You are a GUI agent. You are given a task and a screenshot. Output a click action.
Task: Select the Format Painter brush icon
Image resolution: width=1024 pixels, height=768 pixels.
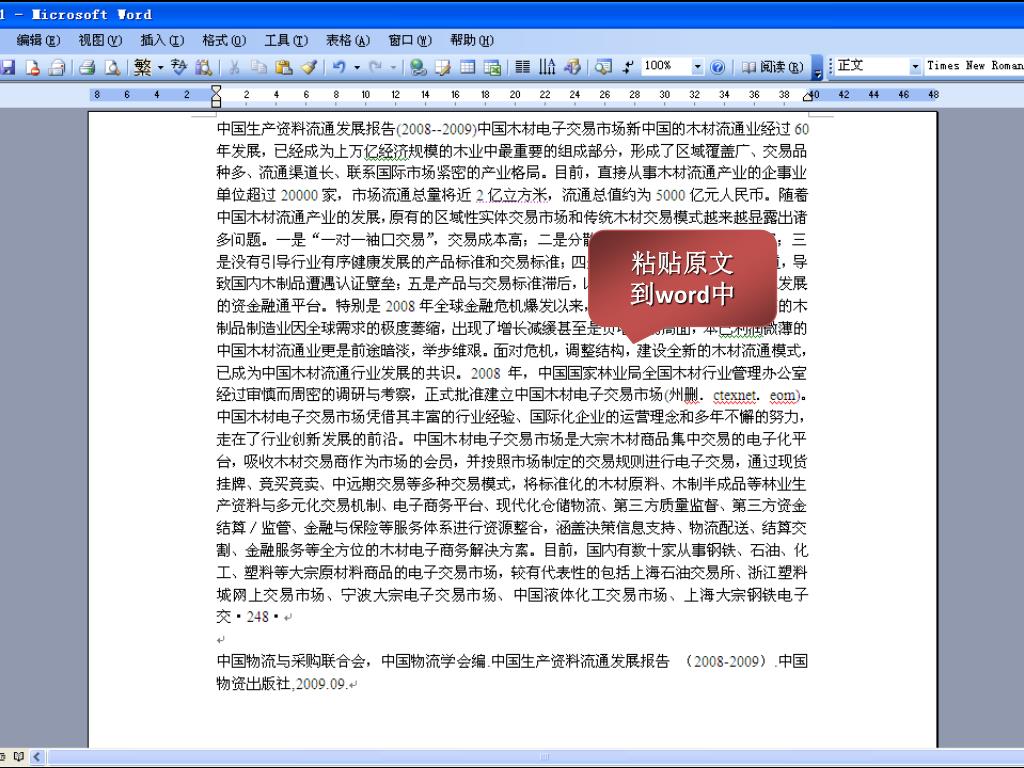click(308, 67)
